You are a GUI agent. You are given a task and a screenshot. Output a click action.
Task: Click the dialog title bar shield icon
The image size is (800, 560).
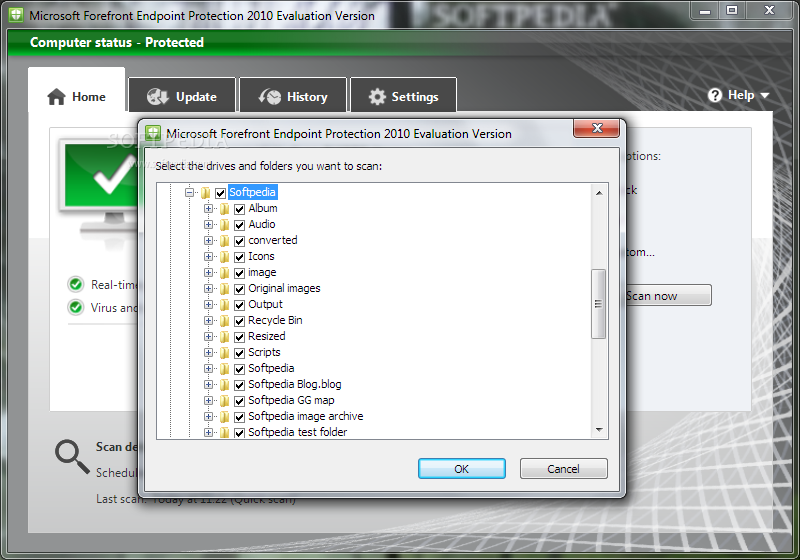(x=153, y=133)
